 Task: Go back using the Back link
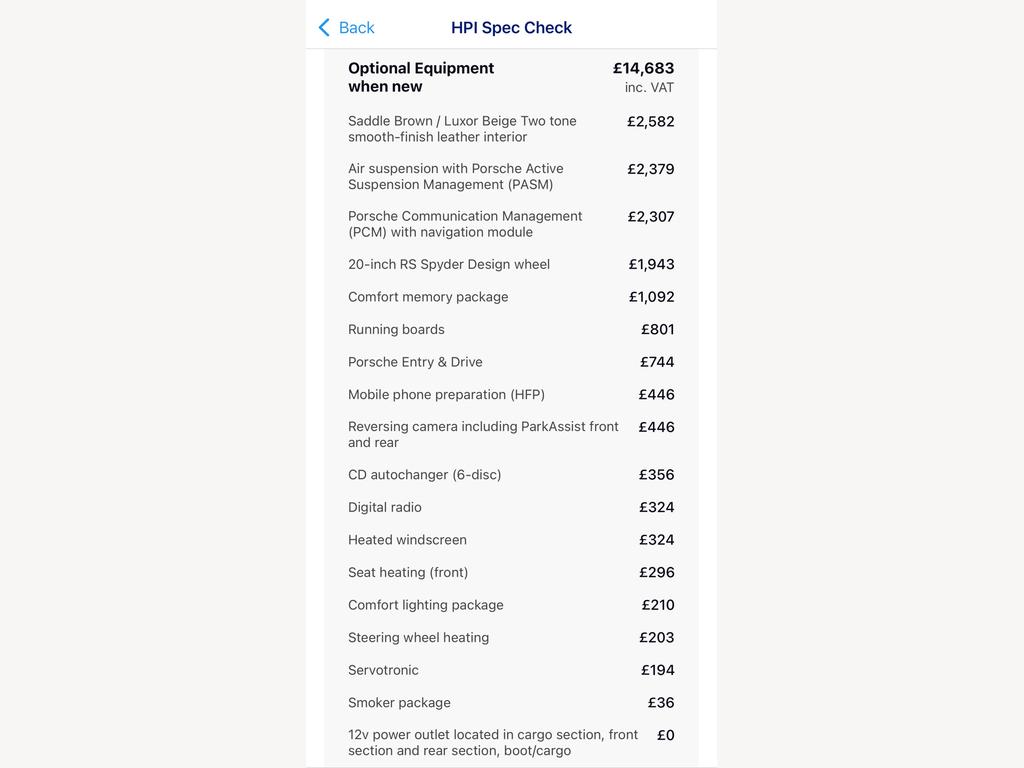(x=346, y=27)
